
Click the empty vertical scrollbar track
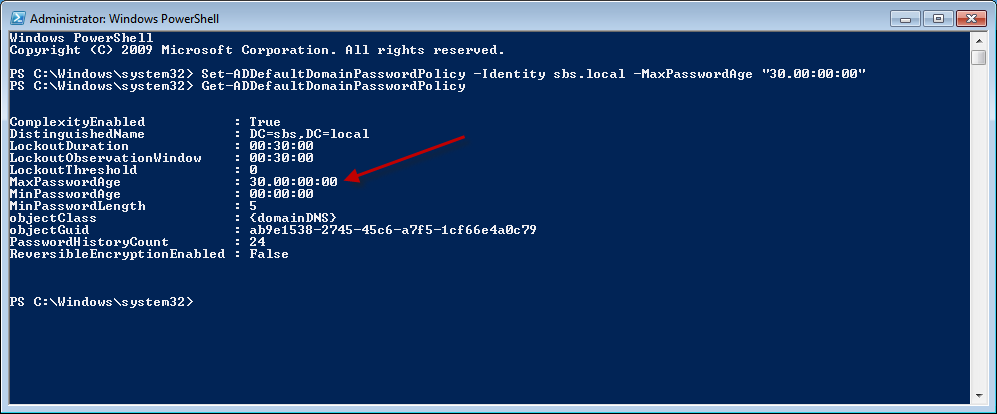point(979,230)
